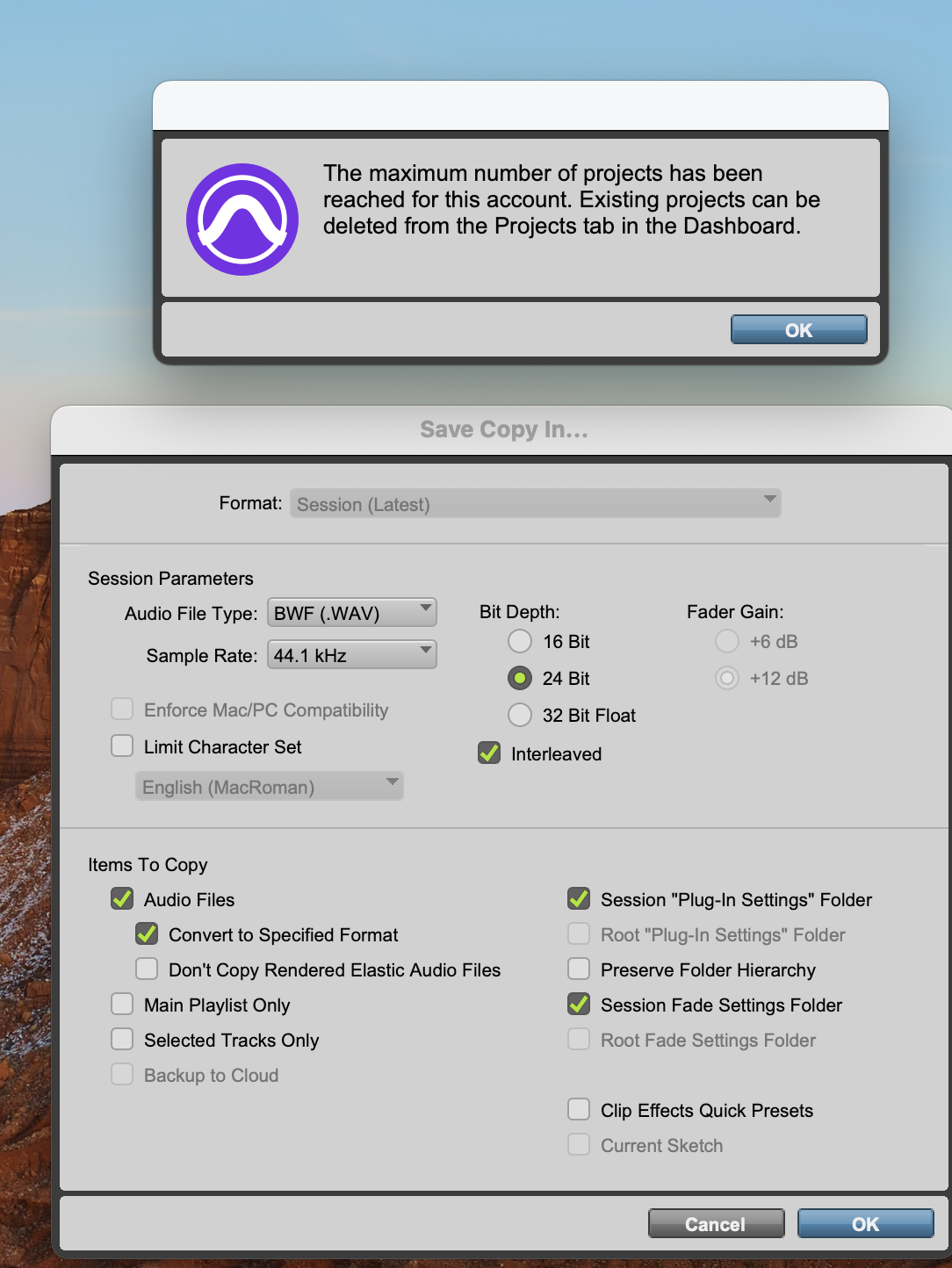Uncheck Session "Plug-In Settings" Folder
This screenshot has width=952, height=1268.
[579, 899]
